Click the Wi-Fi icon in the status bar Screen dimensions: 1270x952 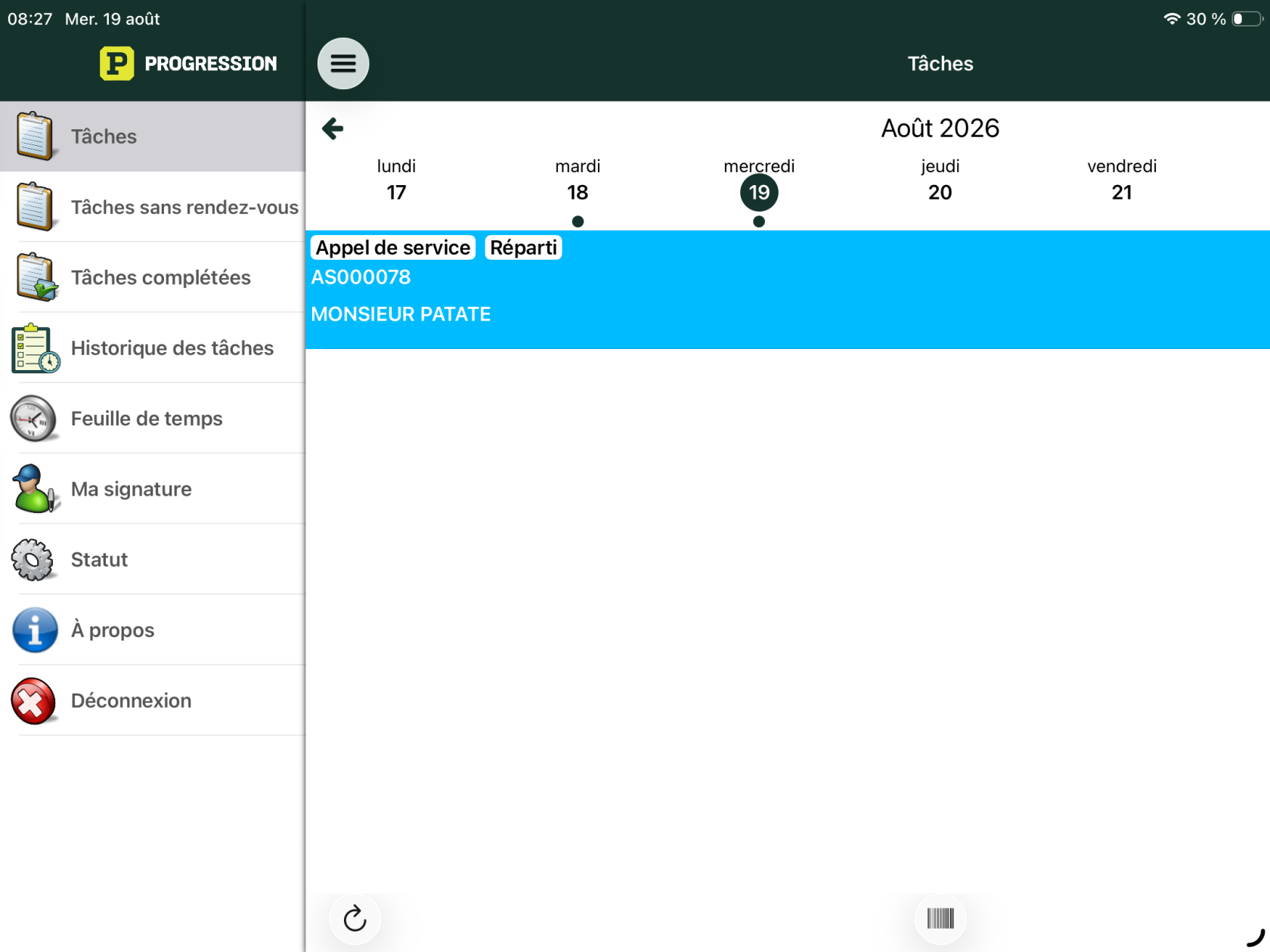[x=1172, y=19]
